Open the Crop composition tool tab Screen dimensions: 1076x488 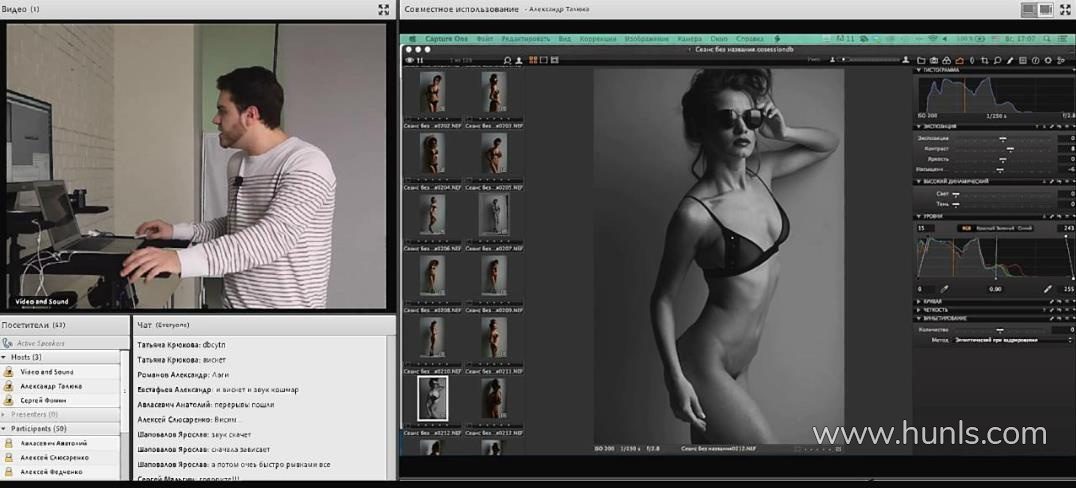985,60
